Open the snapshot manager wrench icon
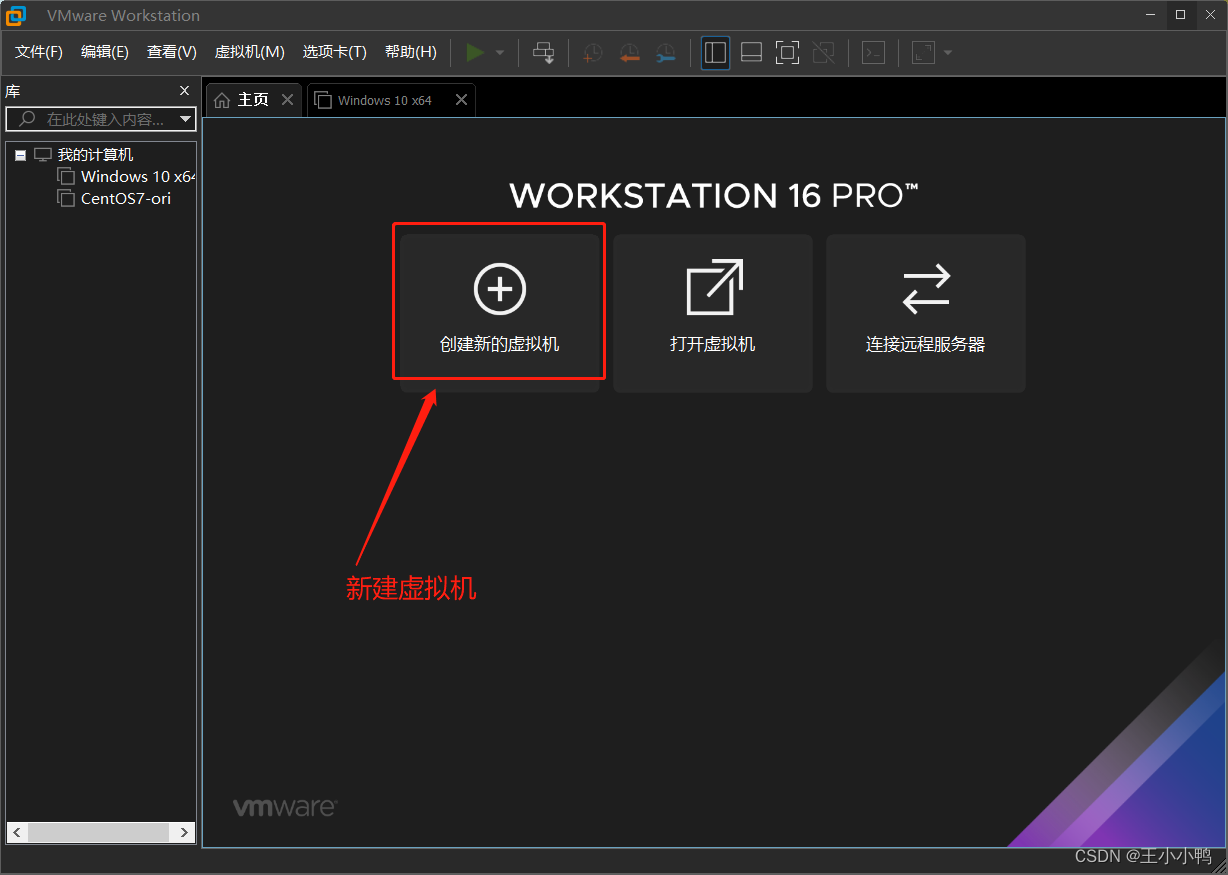This screenshot has height=875, width=1228. tap(665, 53)
